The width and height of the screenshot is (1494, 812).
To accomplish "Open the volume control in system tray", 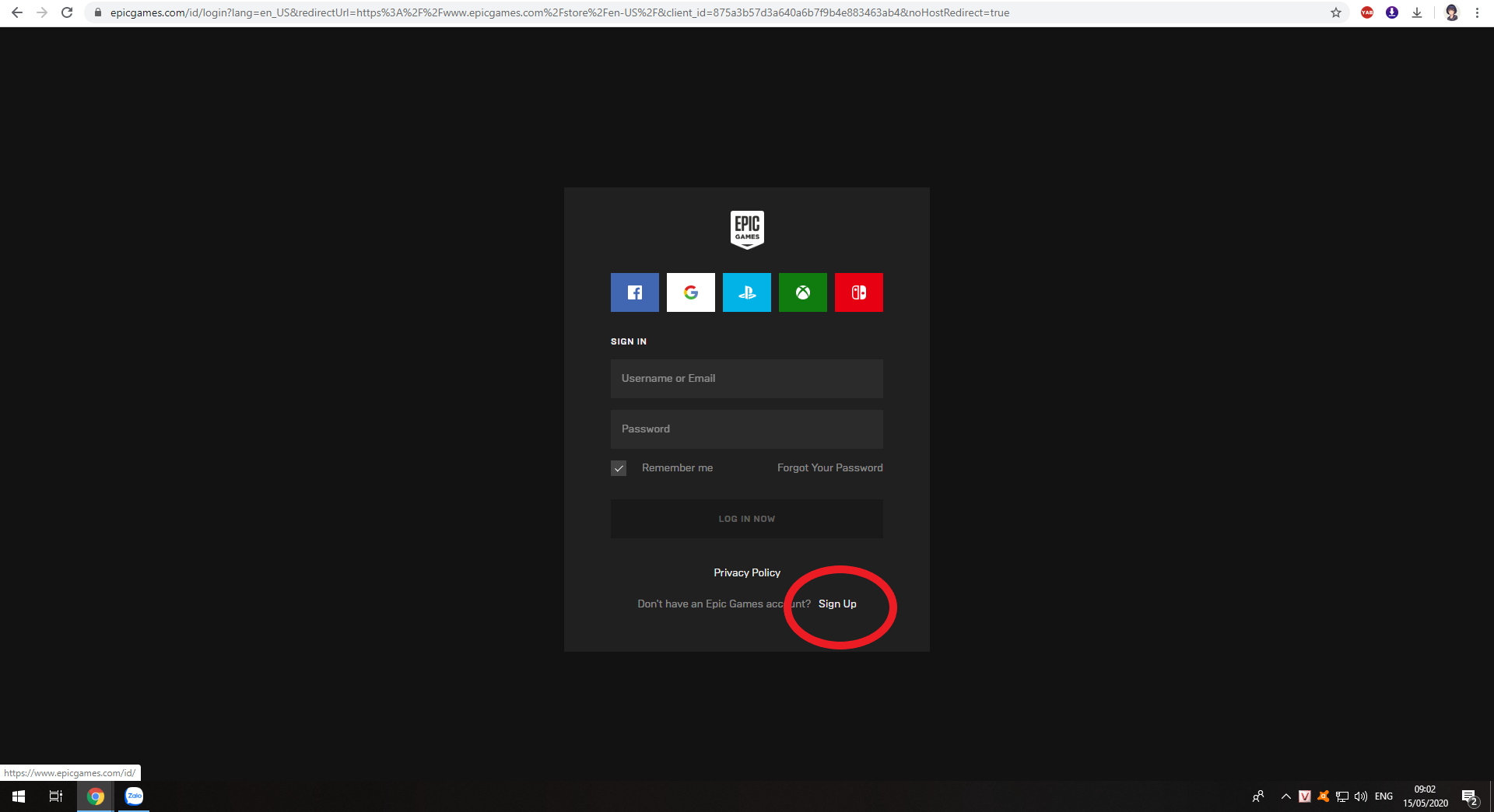I will [1361, 796].
